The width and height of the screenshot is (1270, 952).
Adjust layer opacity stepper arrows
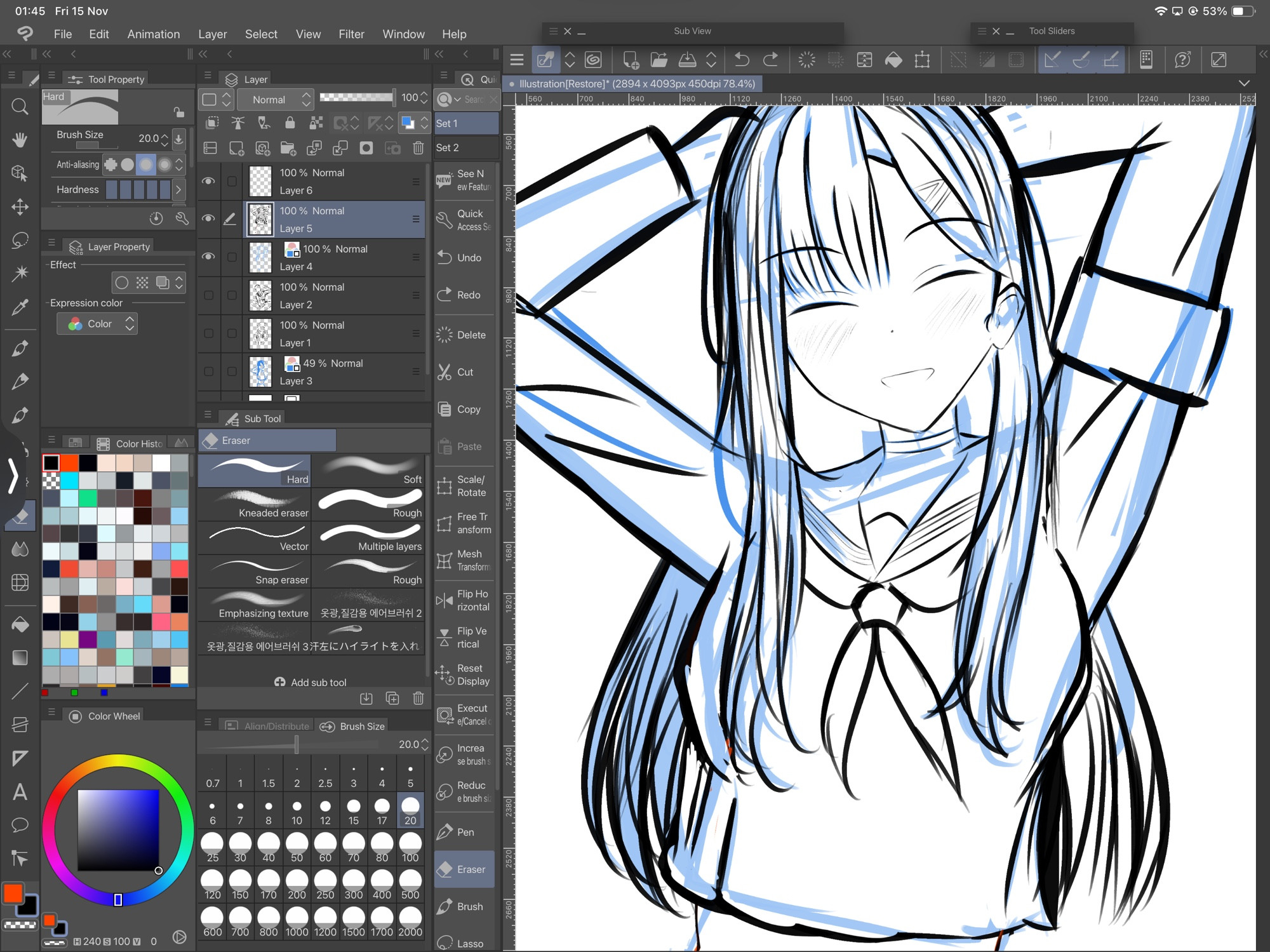pos(424,98)
